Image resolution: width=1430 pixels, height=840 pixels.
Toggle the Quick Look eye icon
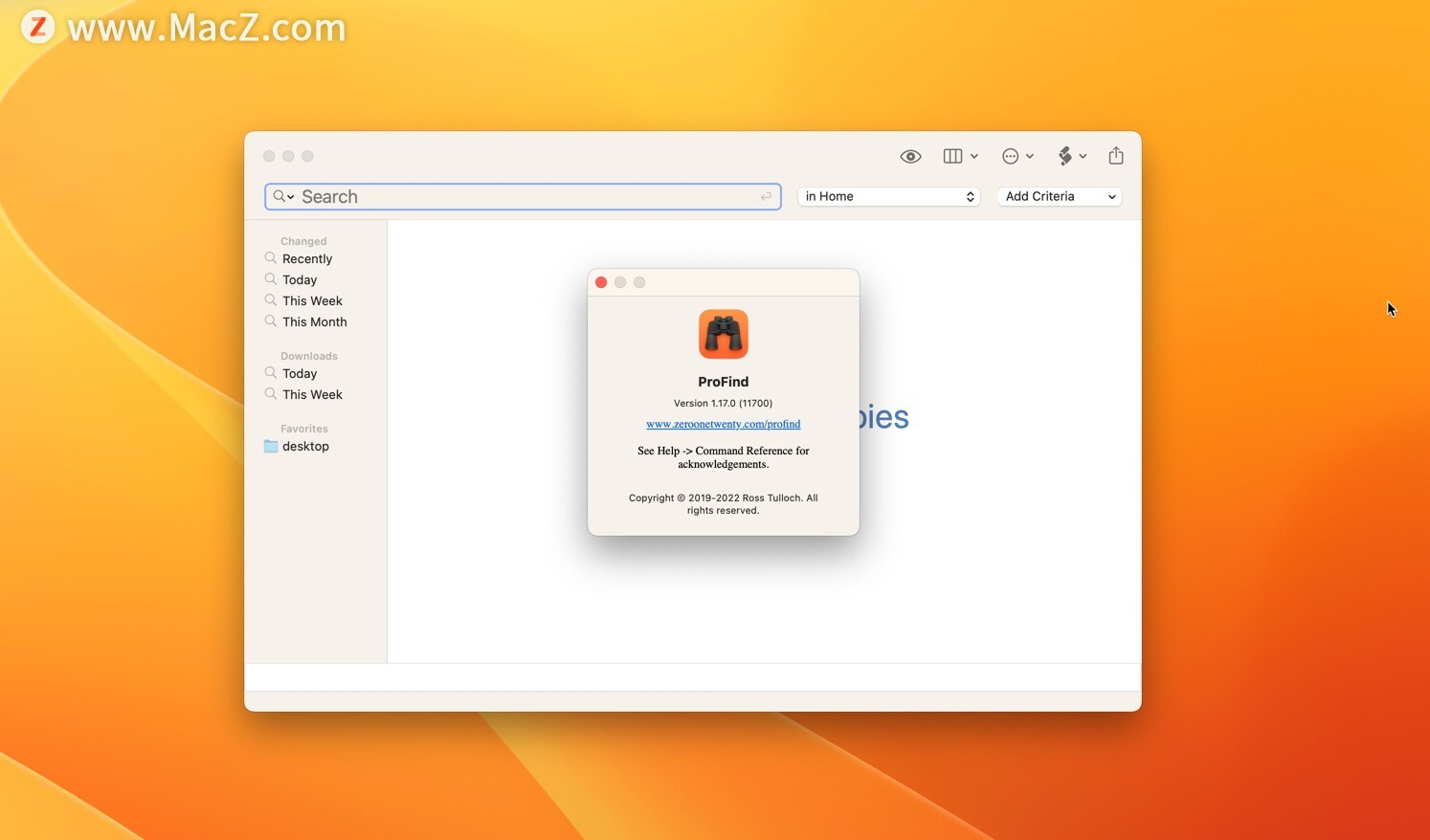(910, 156)
